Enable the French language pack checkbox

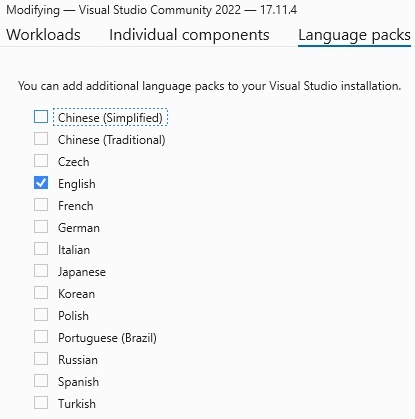click(x=41, y=205)
